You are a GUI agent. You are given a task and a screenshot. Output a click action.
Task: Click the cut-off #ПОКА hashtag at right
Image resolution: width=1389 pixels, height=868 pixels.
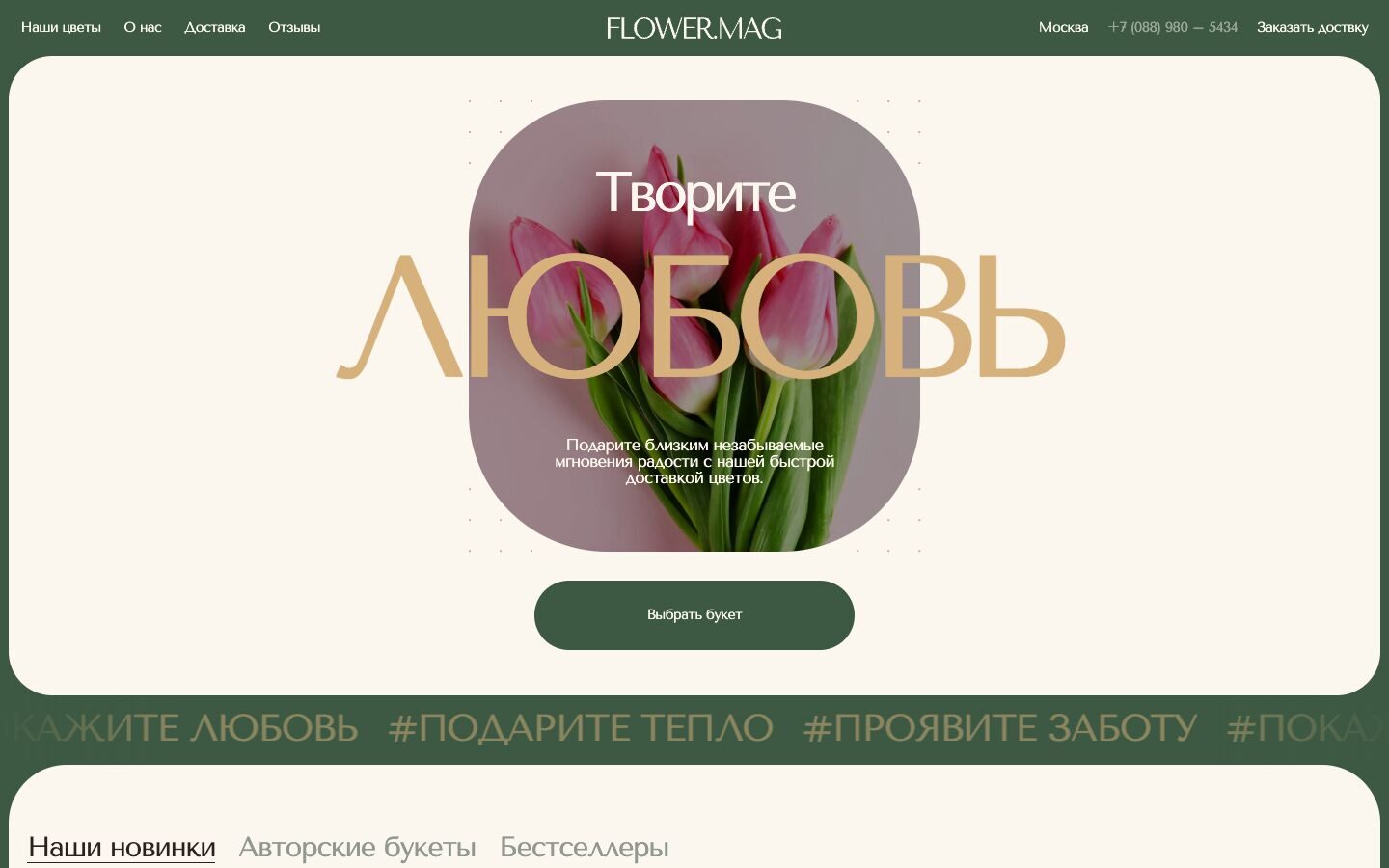[x=1307, y=728]
